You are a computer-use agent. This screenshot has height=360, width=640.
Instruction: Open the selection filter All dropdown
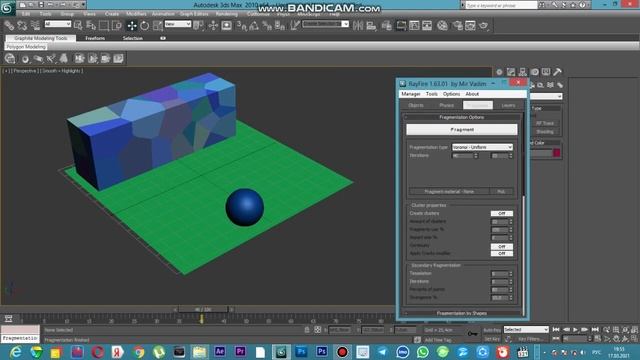tap(58, 24)
